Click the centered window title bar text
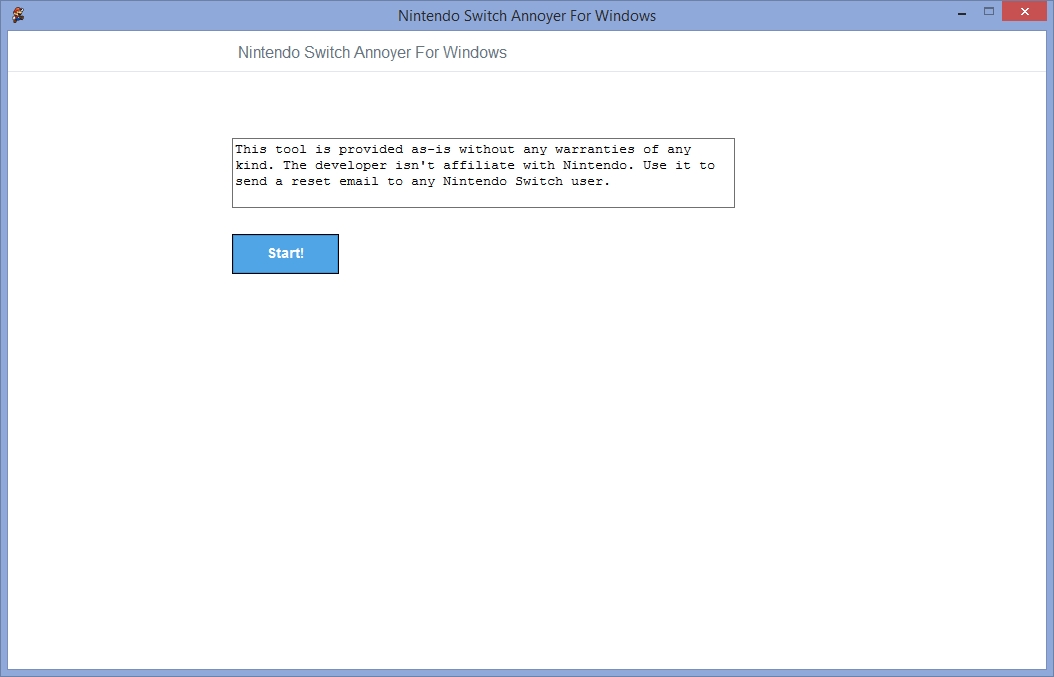 click(x=526, y=16)
